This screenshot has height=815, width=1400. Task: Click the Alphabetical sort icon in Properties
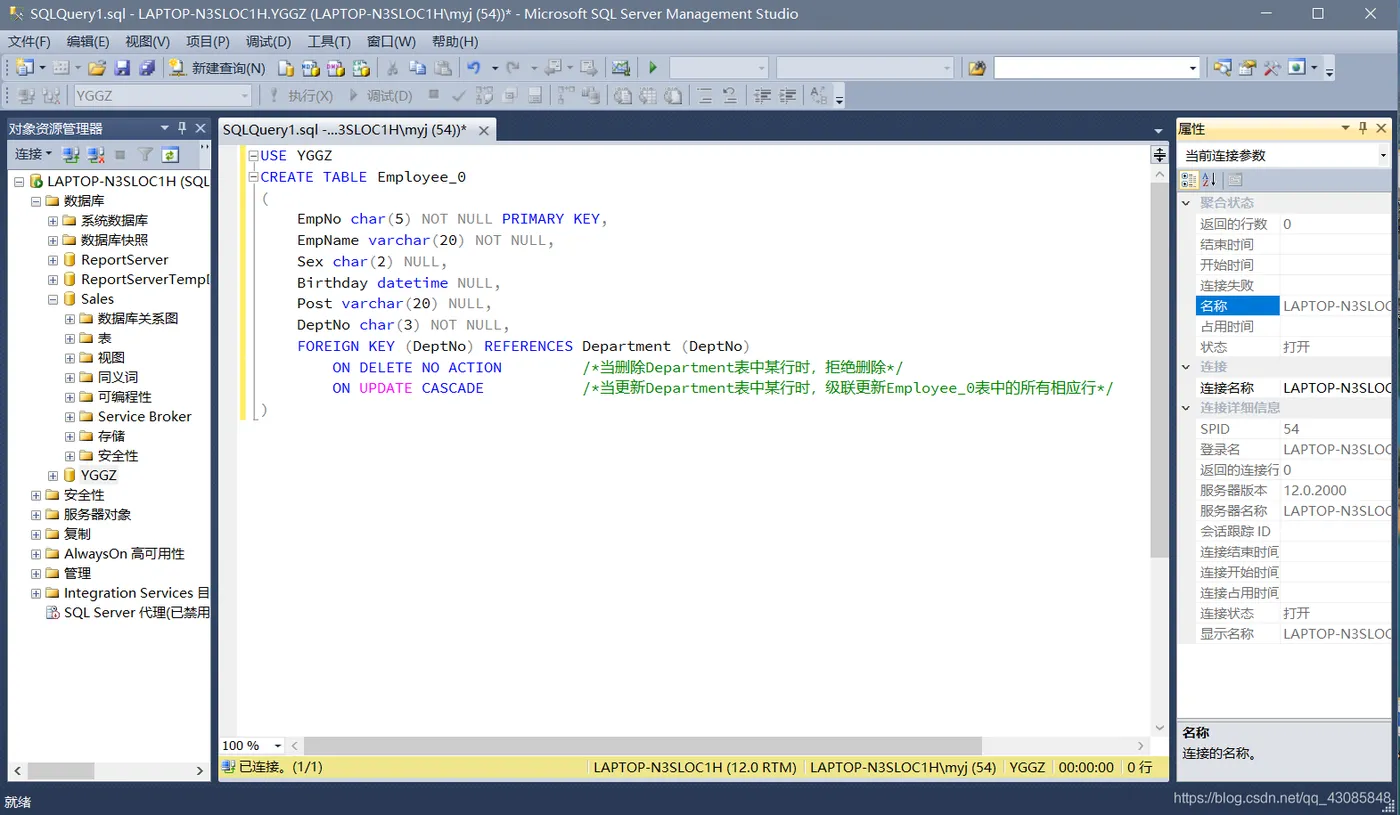(1209, 179)
